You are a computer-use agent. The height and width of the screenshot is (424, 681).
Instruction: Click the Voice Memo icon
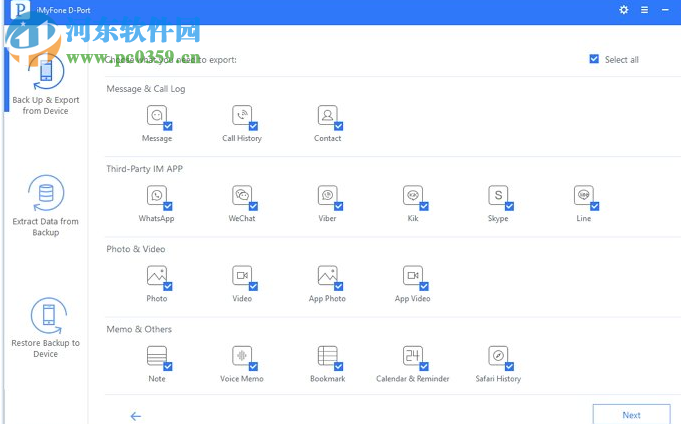point(242,356)
